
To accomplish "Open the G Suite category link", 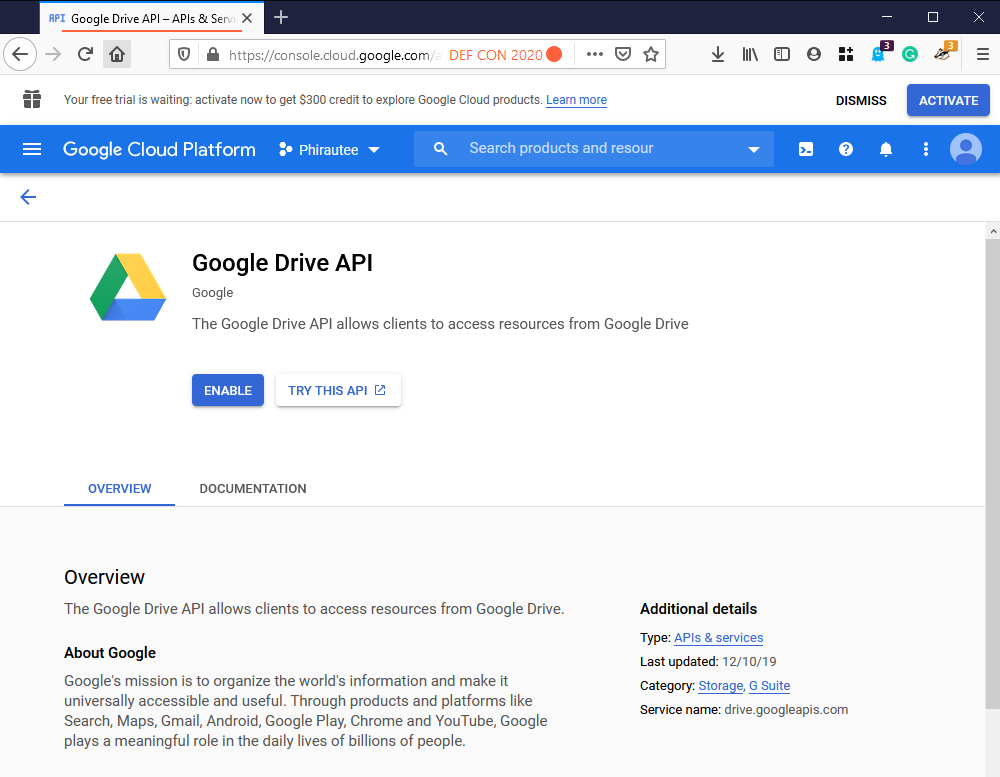I will tap(769, 686).
